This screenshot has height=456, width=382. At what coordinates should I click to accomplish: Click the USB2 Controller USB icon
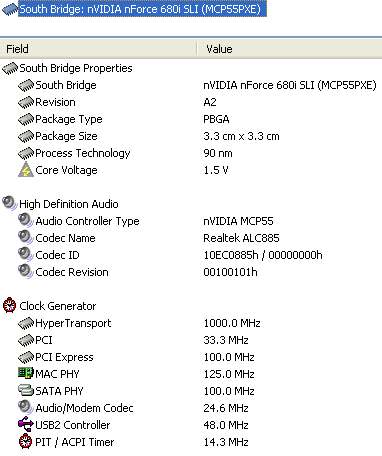pos(26,424)
